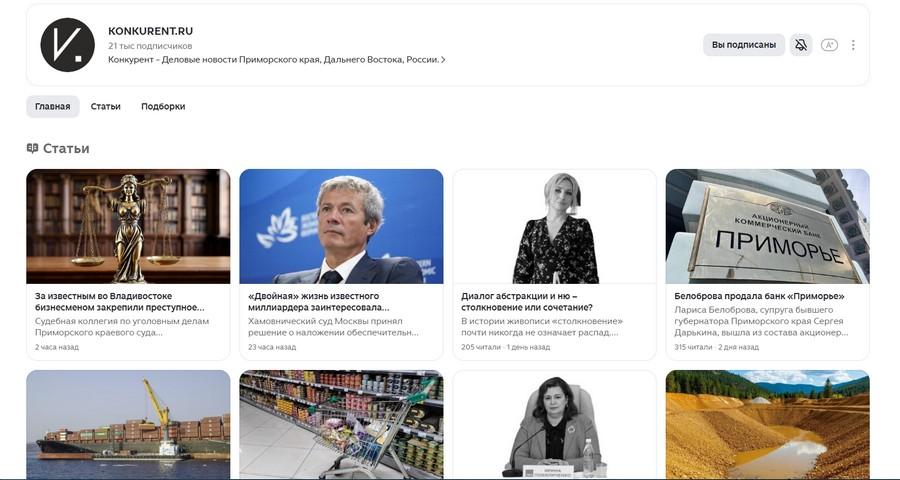The image size is (900, 480).
Task: Open the Lady Justice statue thumbnail
Action: pos(128,226)
